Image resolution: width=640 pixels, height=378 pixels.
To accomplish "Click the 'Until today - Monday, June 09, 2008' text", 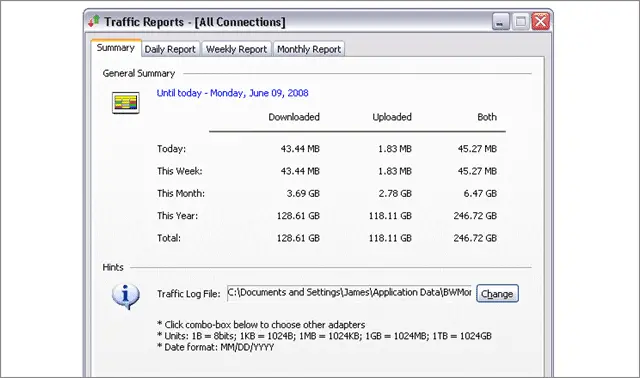I will [x=233, y=93].
